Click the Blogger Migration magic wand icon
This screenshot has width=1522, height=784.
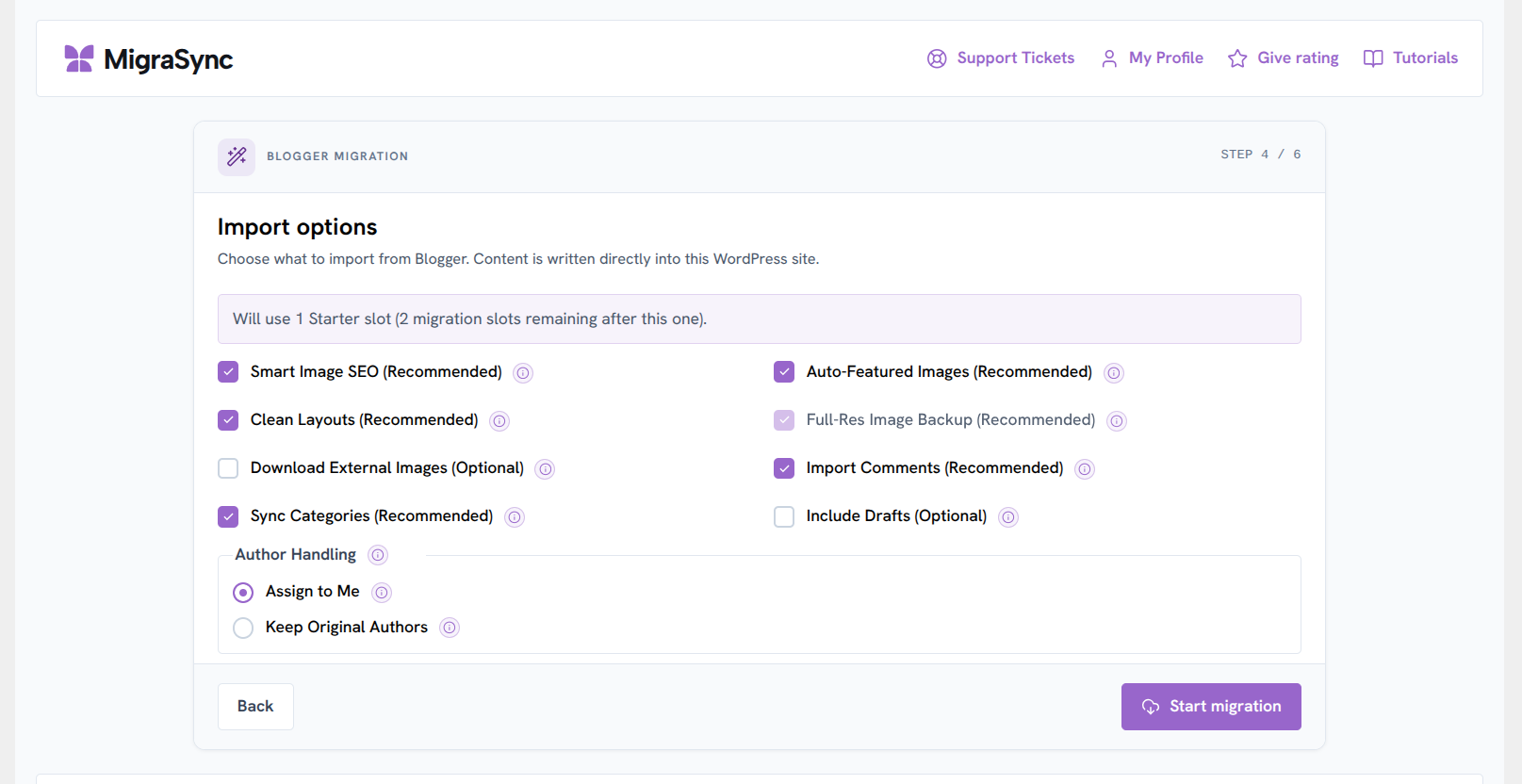tap(237, 156)
